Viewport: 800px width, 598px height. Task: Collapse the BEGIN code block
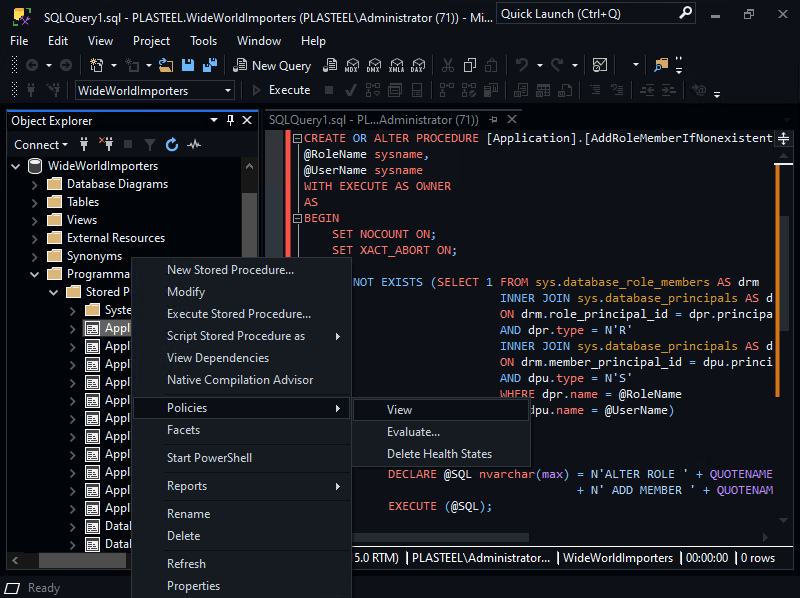click(x=297, y=218)
